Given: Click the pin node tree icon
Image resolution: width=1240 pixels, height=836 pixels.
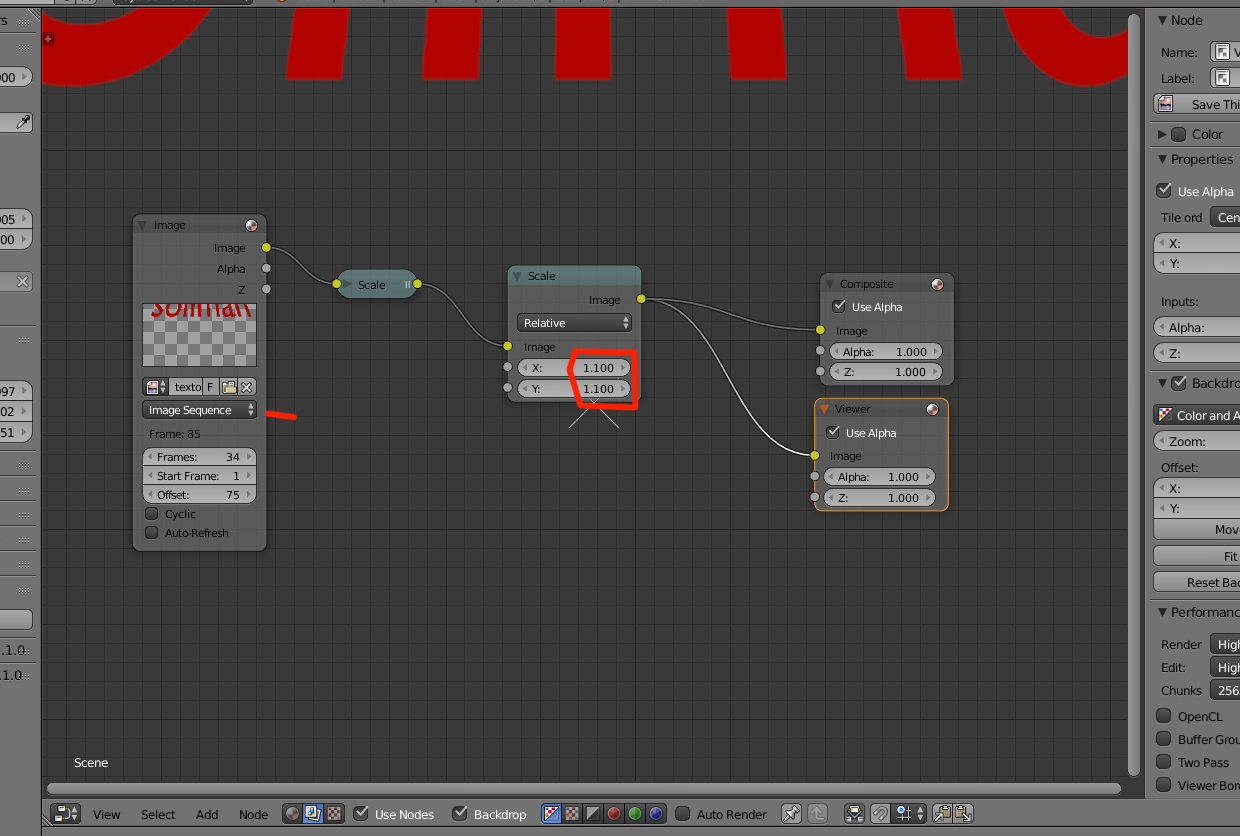Looking at the screenshot, I should click(x=791, y=814).
